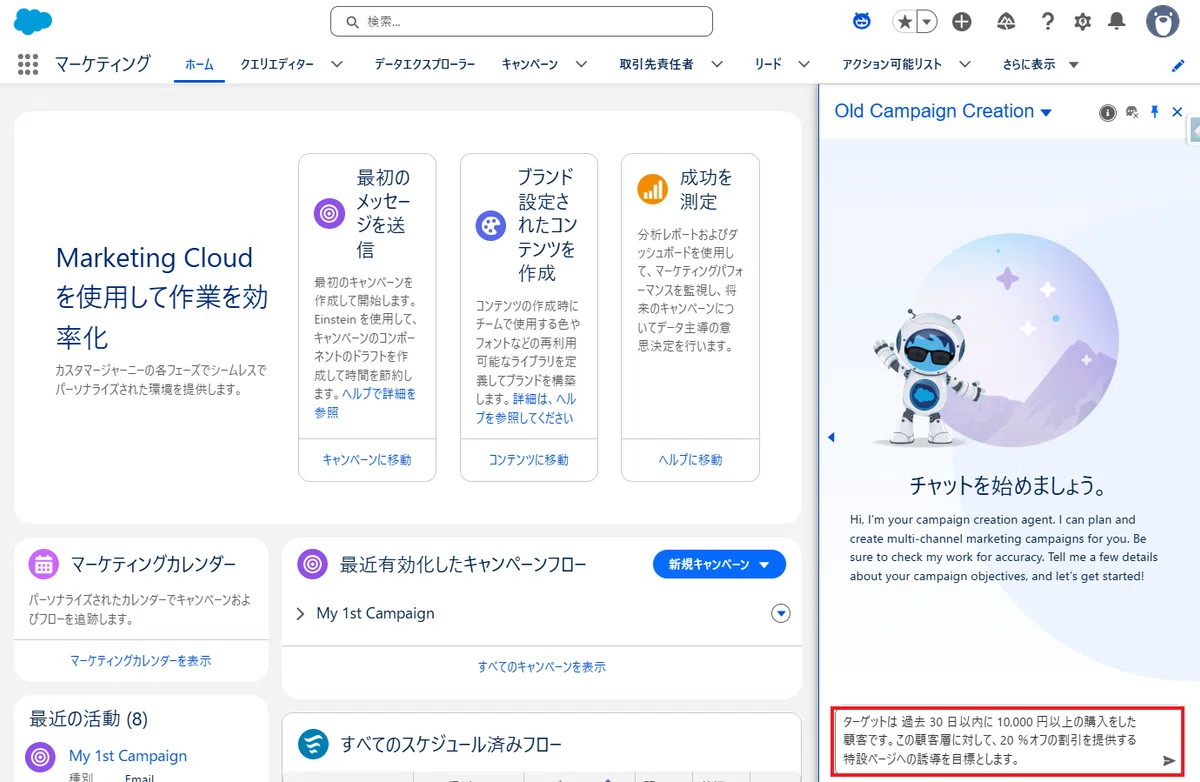Send the chat message with the arrow icon
Viewport: 1200px width, 782px height.
[1169, 761]
